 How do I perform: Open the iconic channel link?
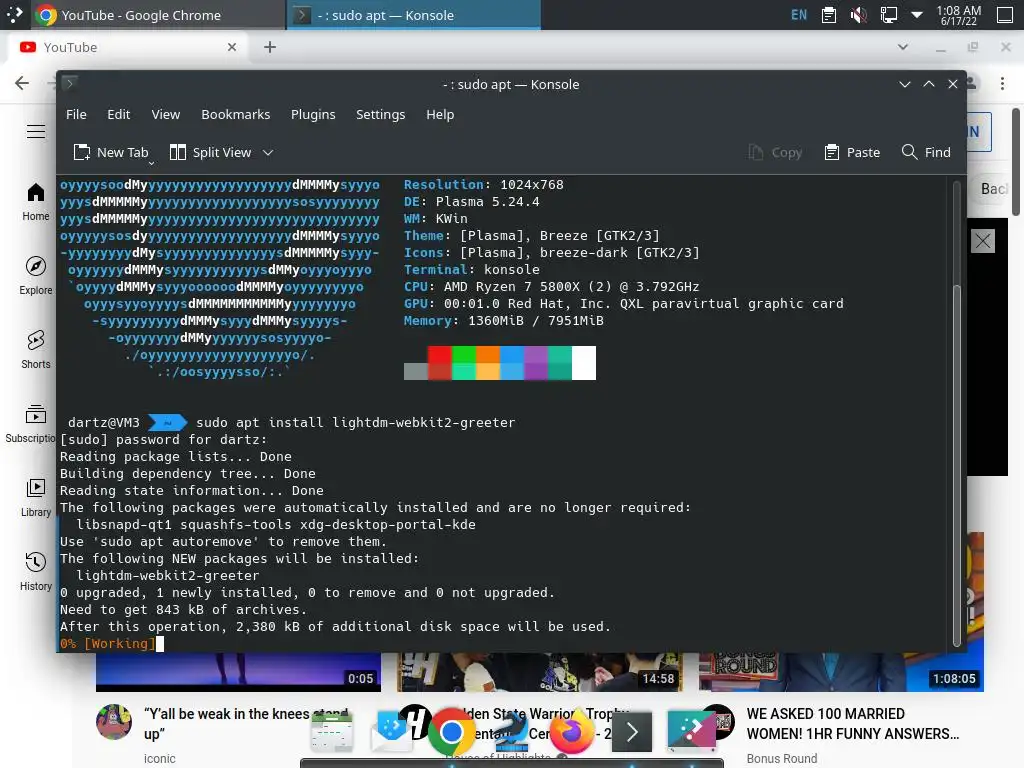coord(160,758)
